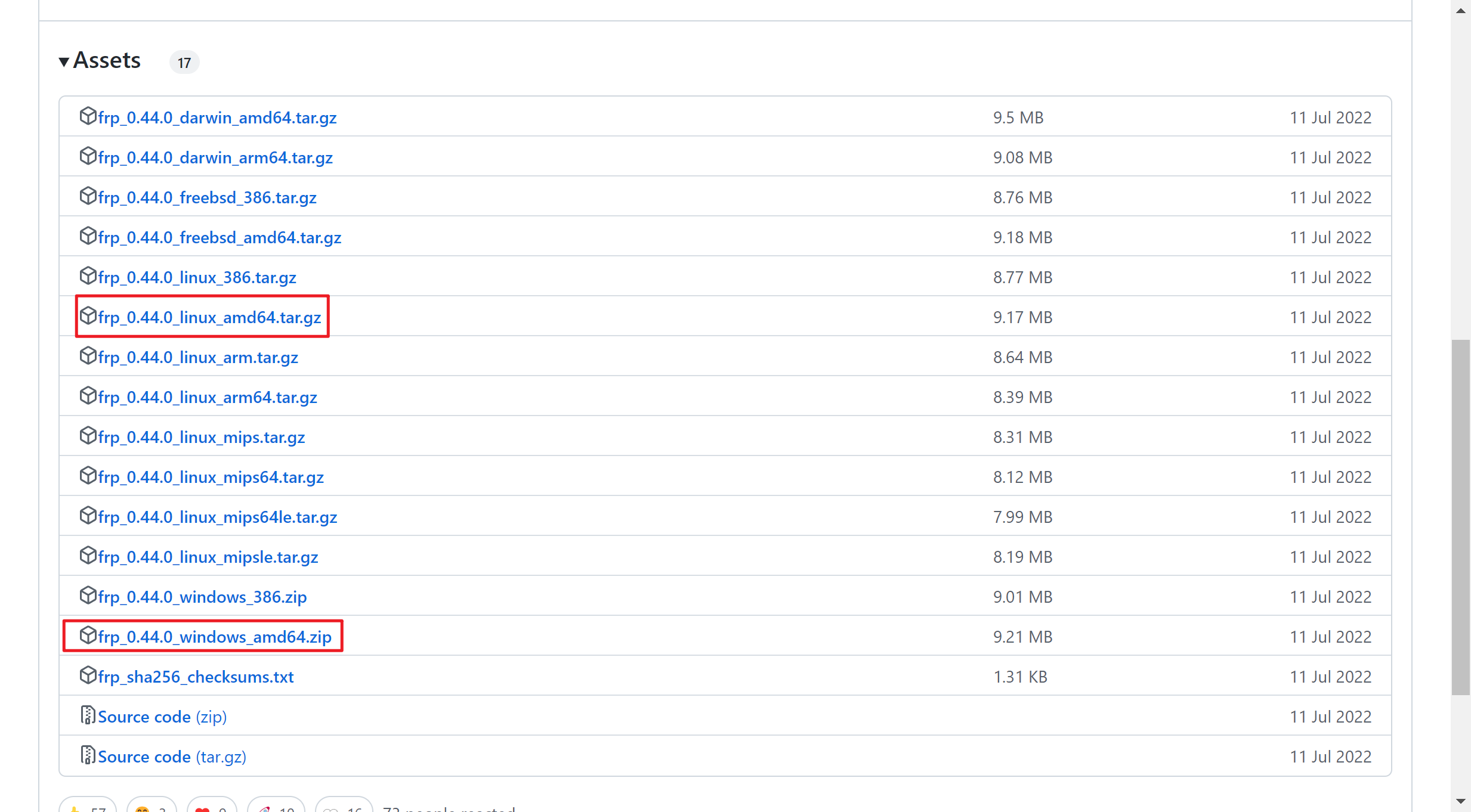The image size is (1471, 812).
Task: Open frp_0.44.0_windows_386.zip link
Action: pos(202,597)
